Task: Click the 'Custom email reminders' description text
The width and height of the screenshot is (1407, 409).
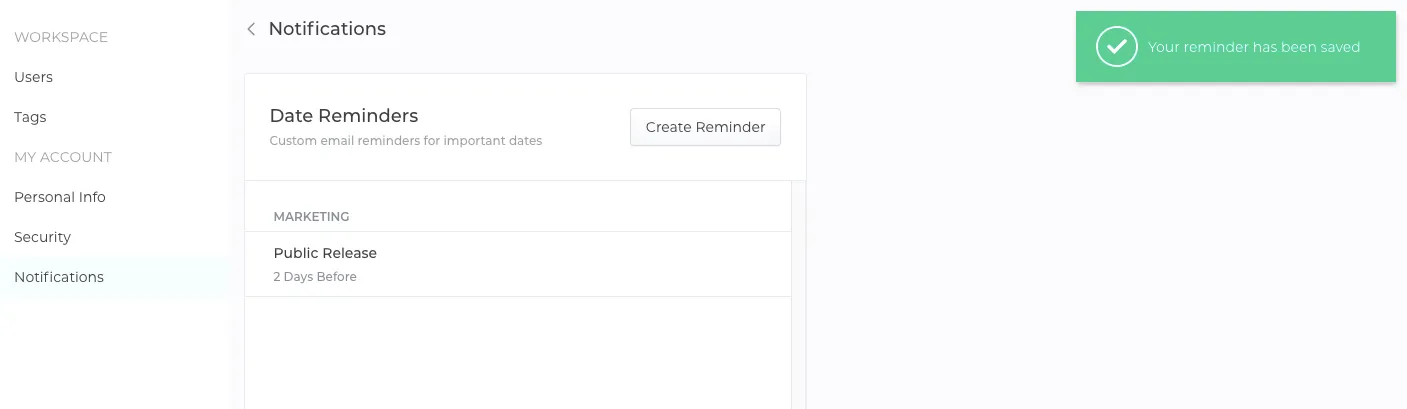Action: coord(406,141)
